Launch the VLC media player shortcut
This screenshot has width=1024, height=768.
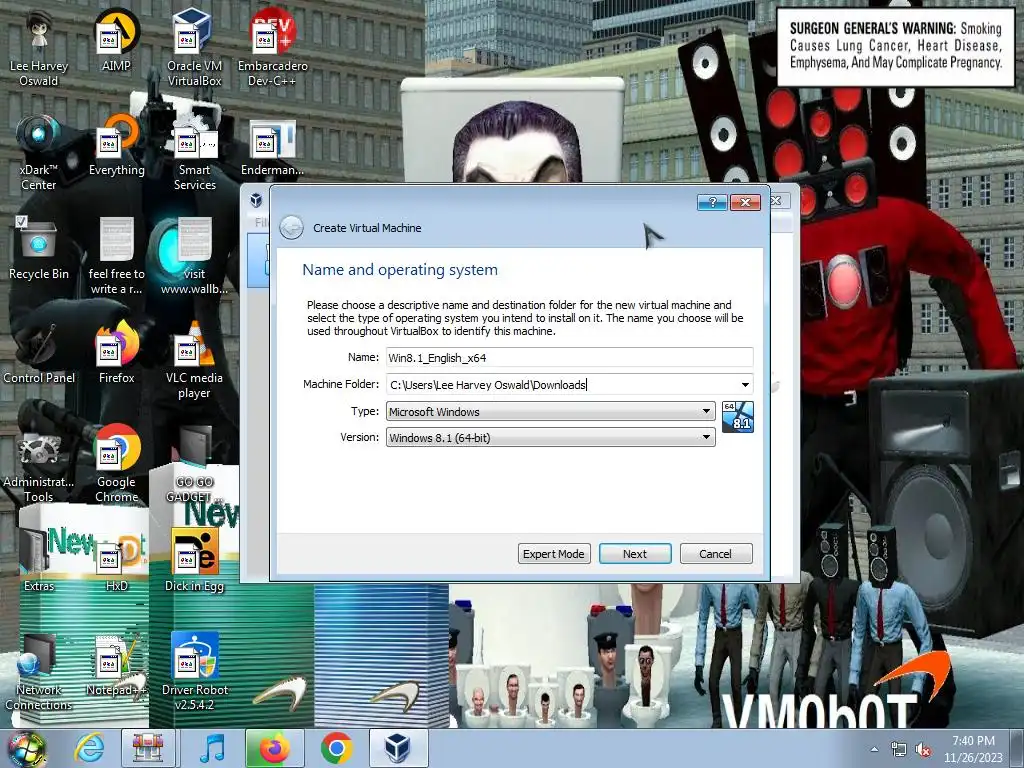coord(194,360)
